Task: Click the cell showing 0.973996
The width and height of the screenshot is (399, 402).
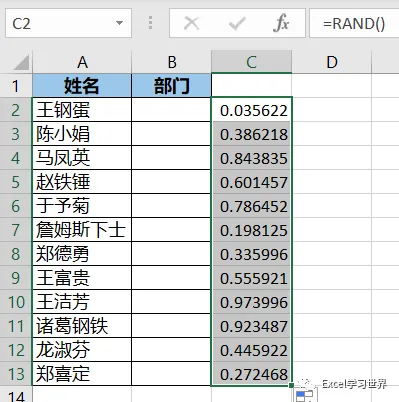Action: point(252,302)
